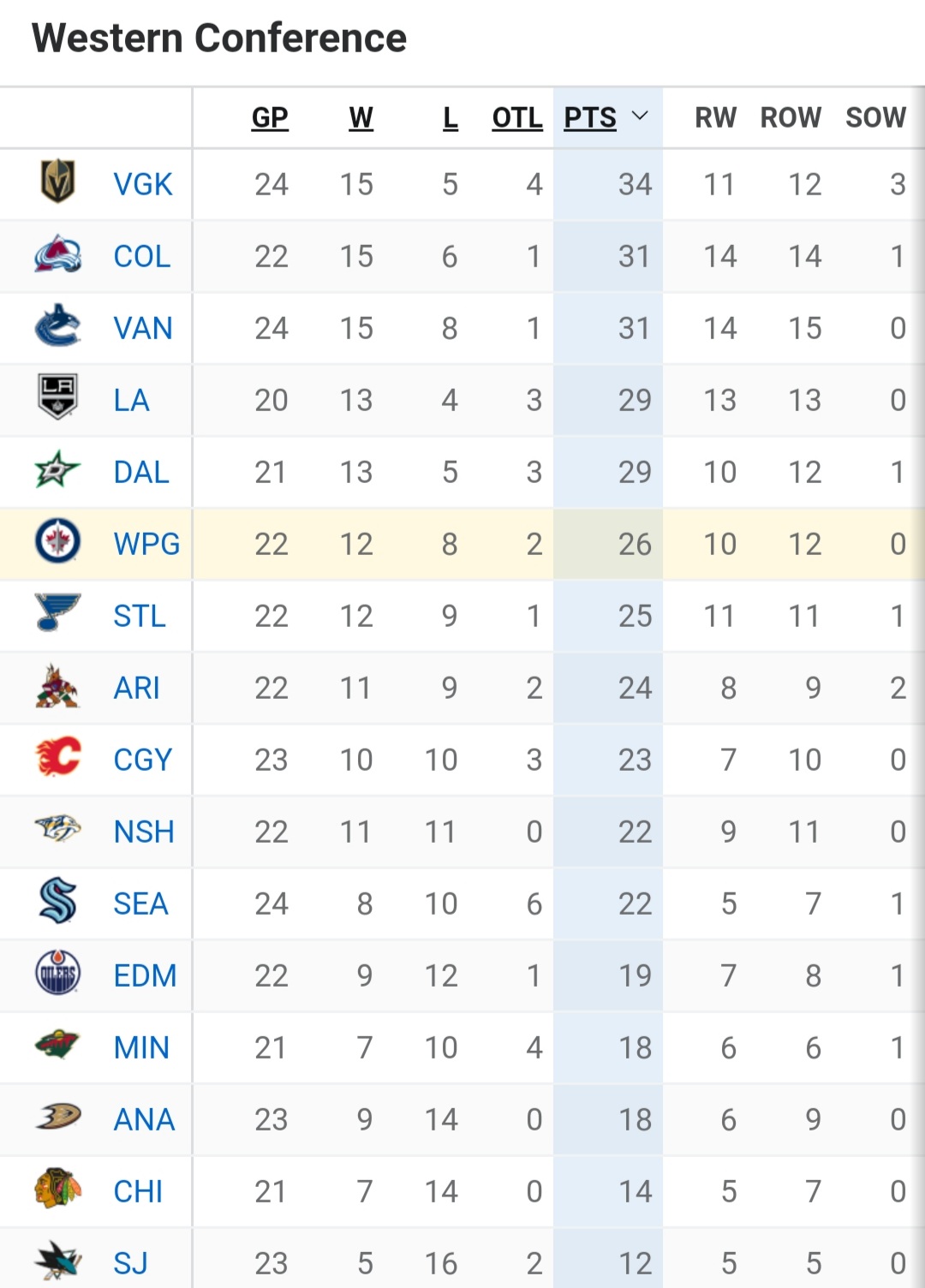Open the LA team link

click(131, 400)
